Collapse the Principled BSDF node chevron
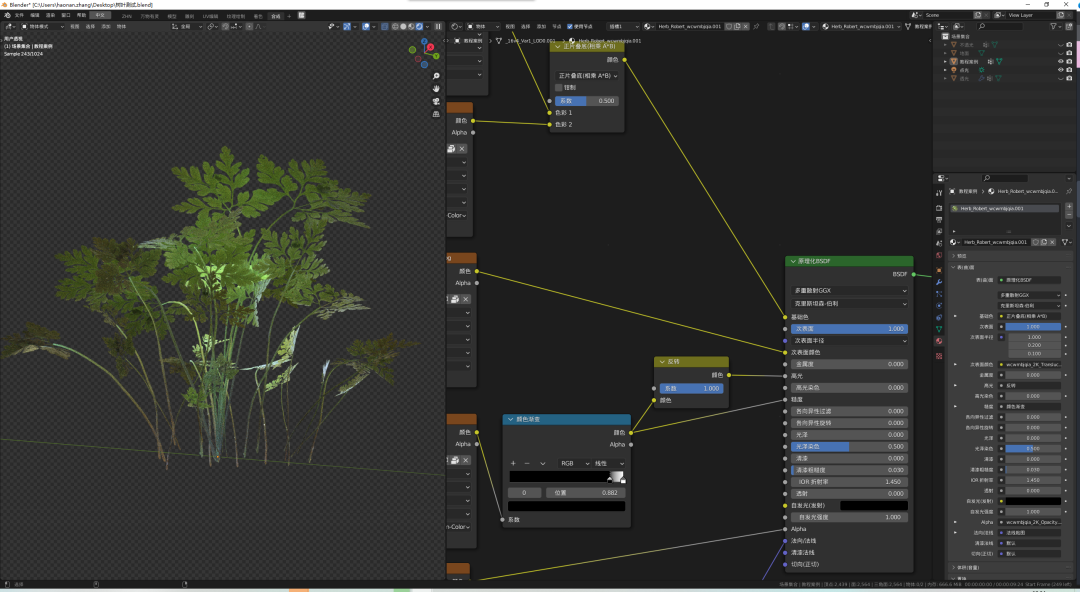 [793, 261]
